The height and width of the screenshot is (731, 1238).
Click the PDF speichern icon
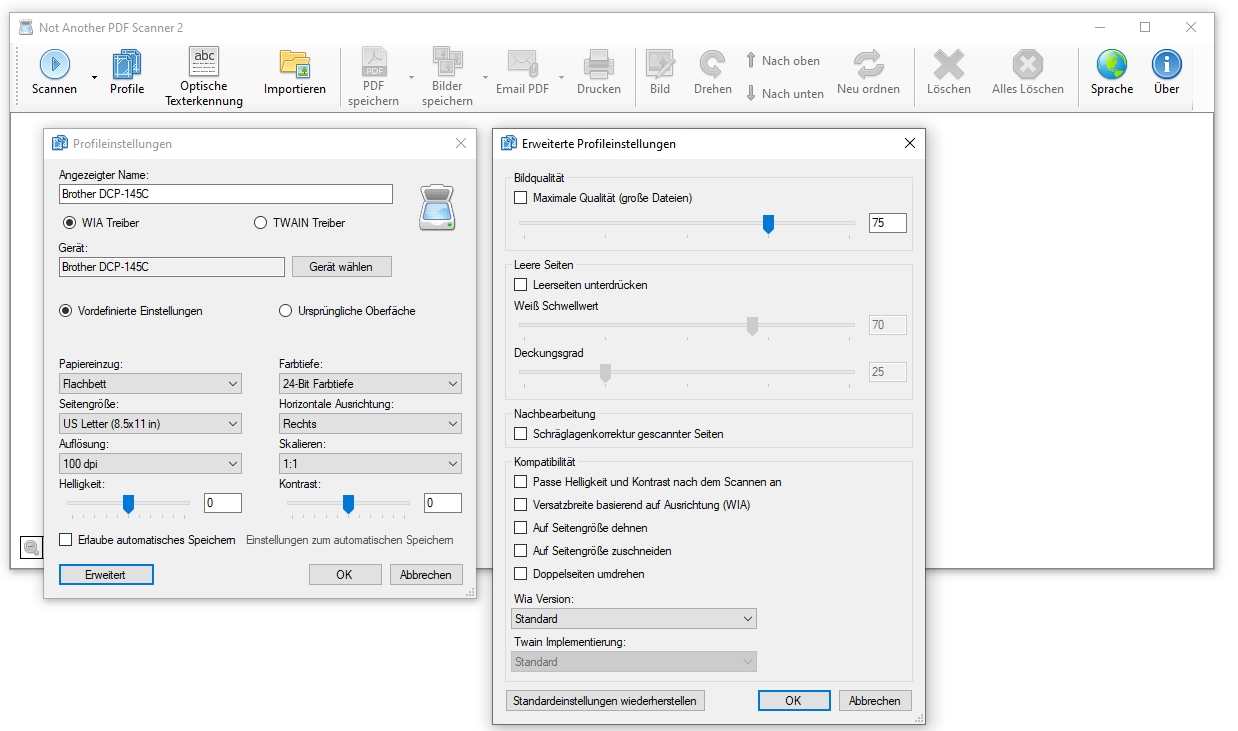(x=374, y=61)
